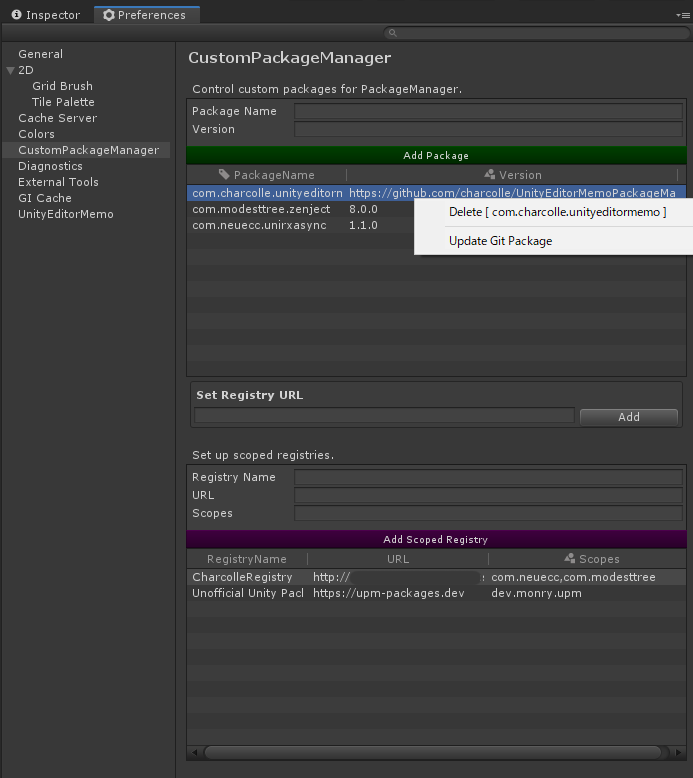Focus the Package Name input field
The image size is (693, 778).
(488, 111)
